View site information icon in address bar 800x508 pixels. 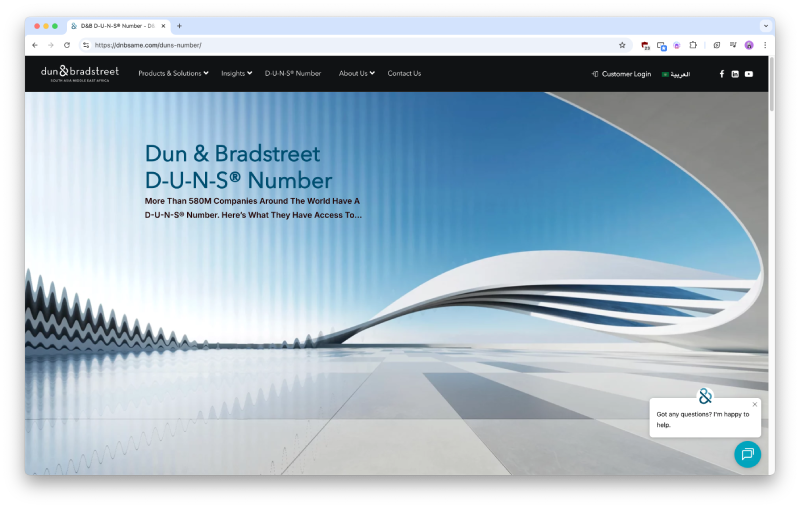(86, 45)
